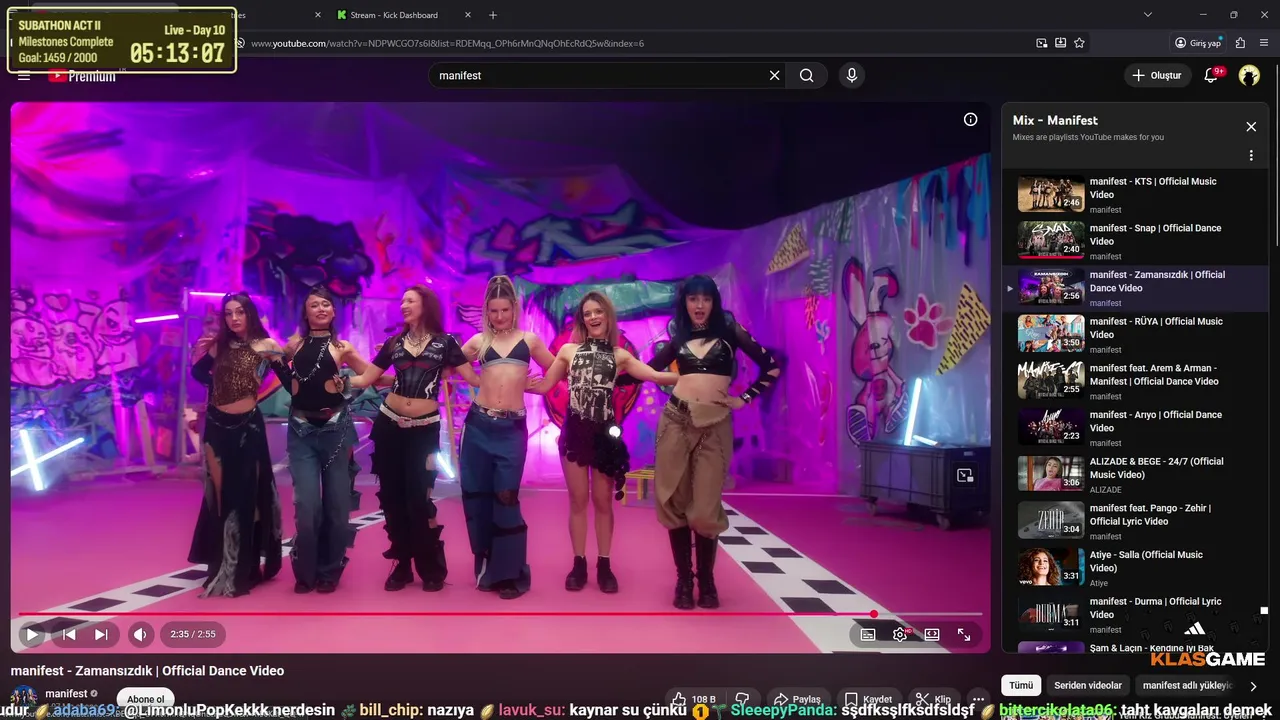Play 'manifest - Durma | Official Lyric Video'

tap(1135, 614)
